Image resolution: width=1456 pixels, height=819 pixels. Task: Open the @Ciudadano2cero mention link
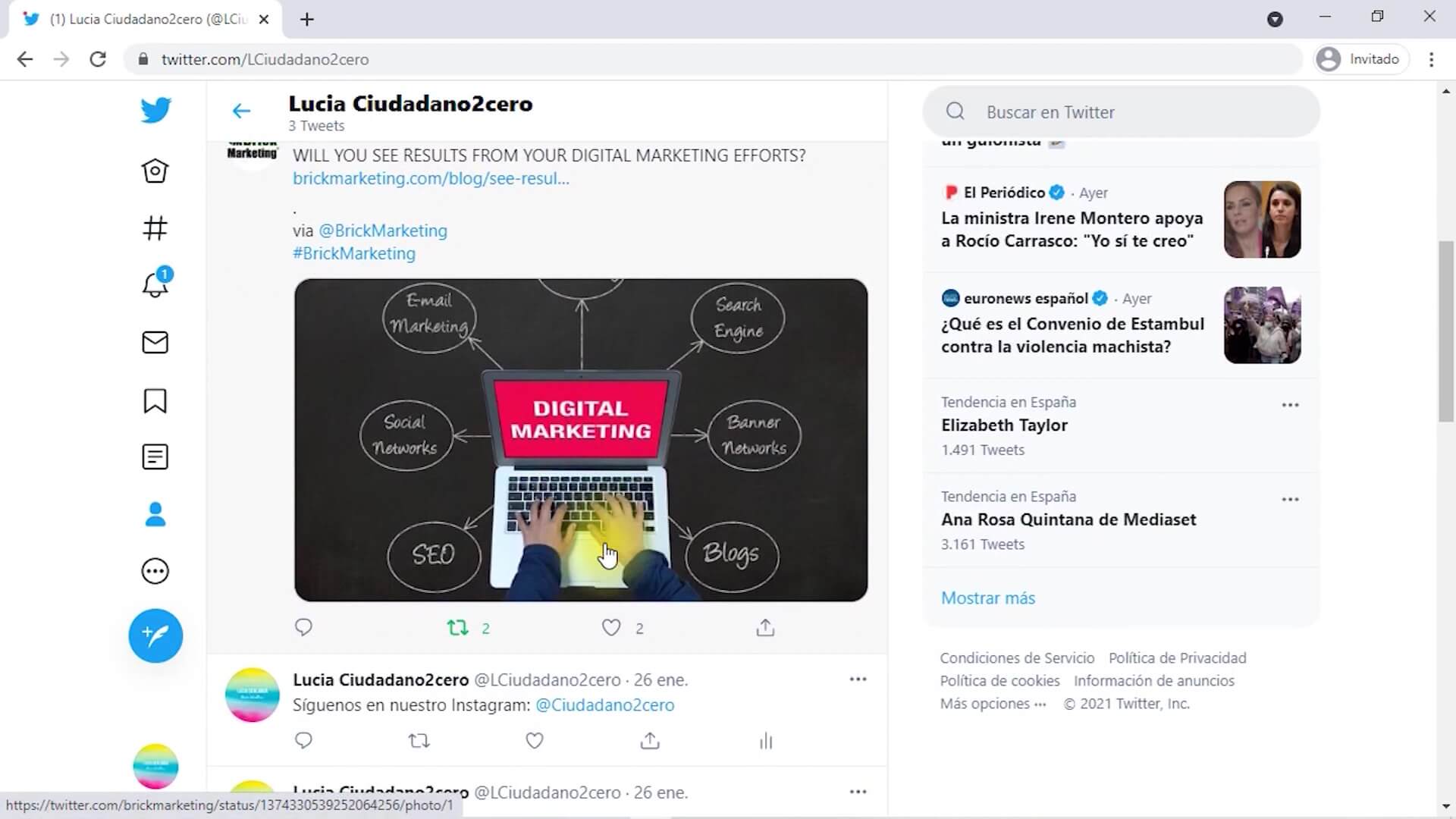pos(604,705)
